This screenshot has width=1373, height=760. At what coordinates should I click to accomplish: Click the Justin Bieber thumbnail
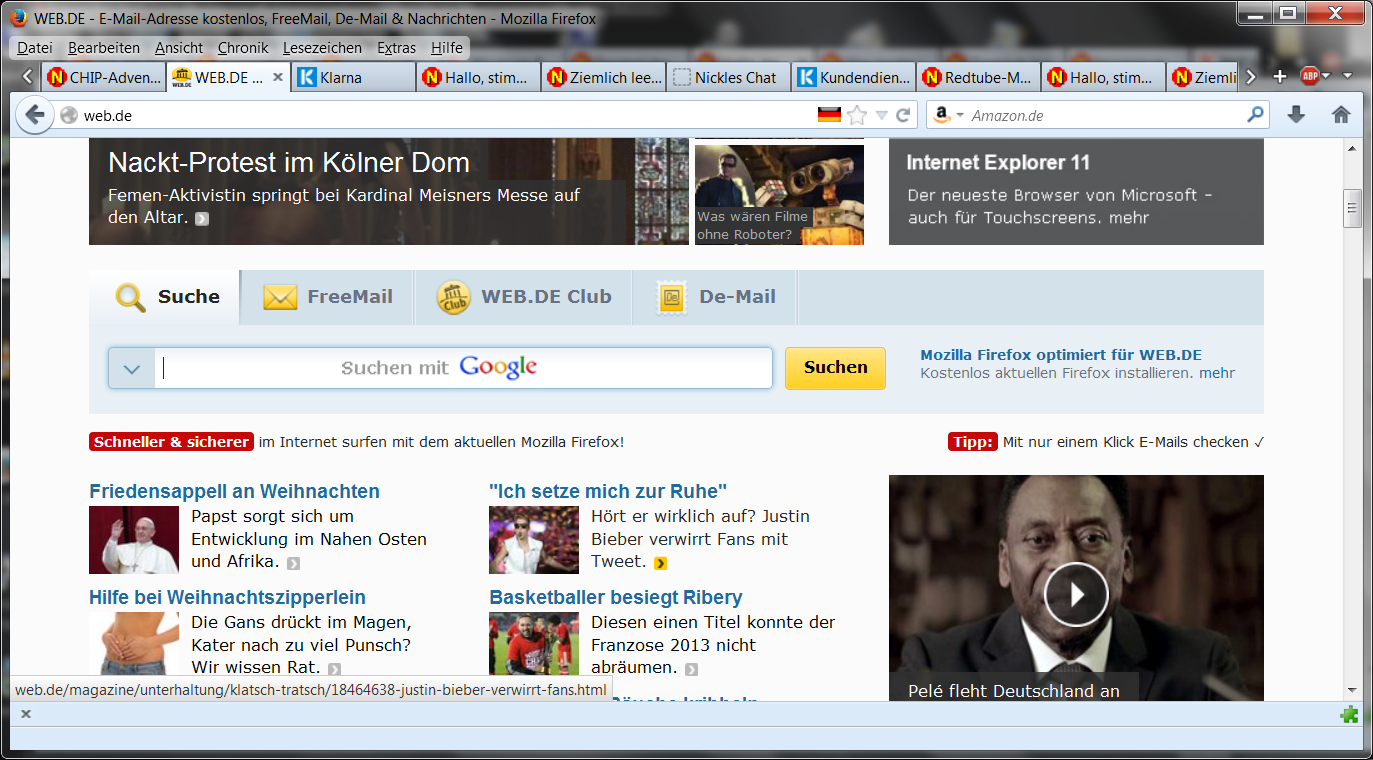(534, 539)
